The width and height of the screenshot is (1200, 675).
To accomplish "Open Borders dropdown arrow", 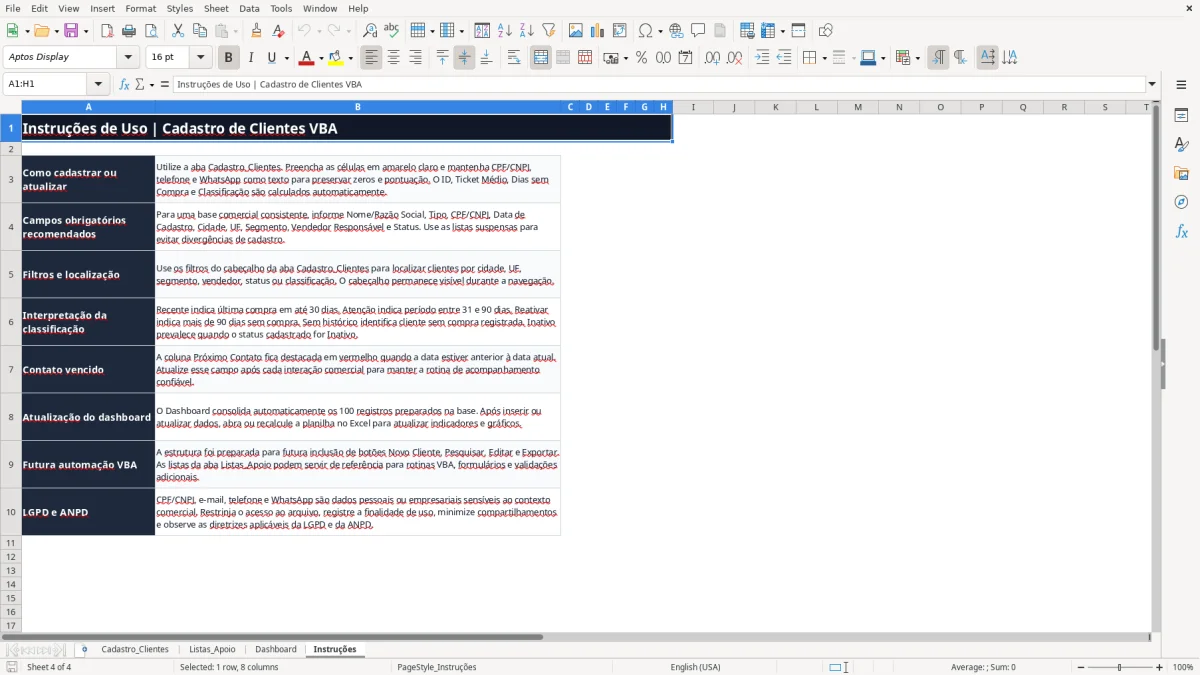I will point(825,58).
